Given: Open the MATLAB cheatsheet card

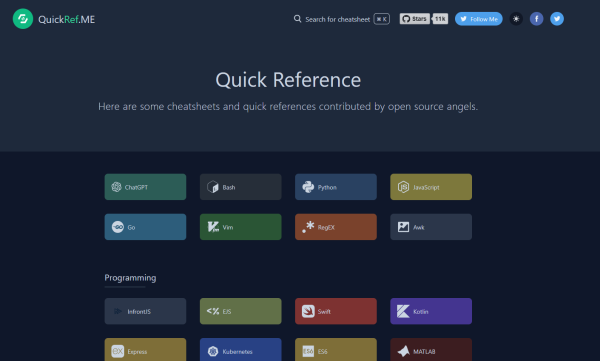Looking at the screenshot, I should (431, 350).
